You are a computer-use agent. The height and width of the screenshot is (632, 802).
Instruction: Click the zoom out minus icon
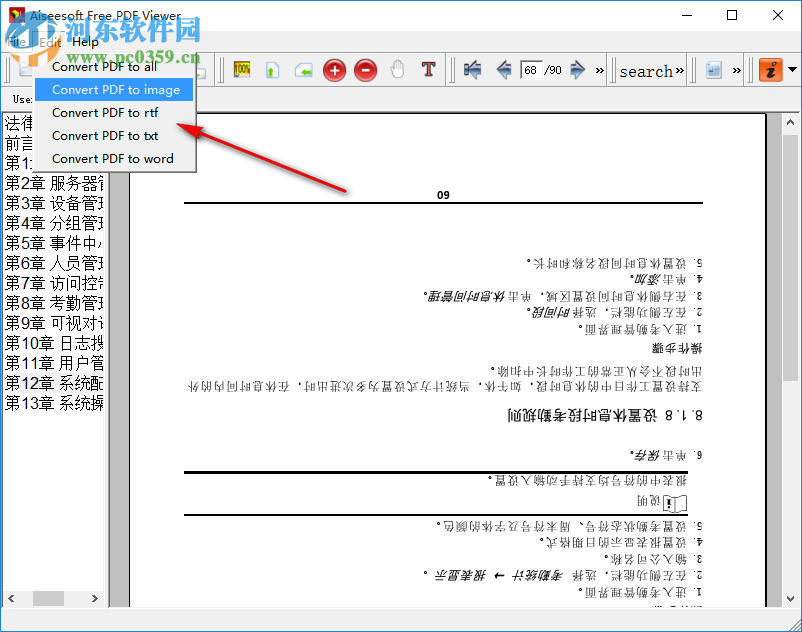(365, 70)
